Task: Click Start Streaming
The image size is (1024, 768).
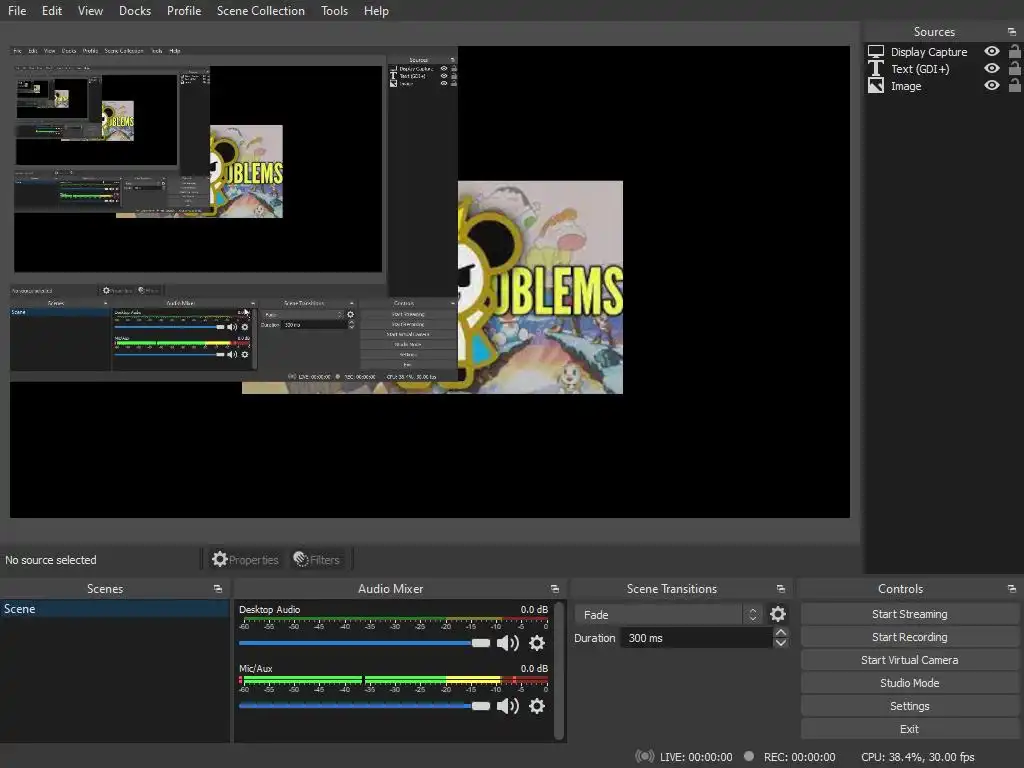Action: pos(910,614)
